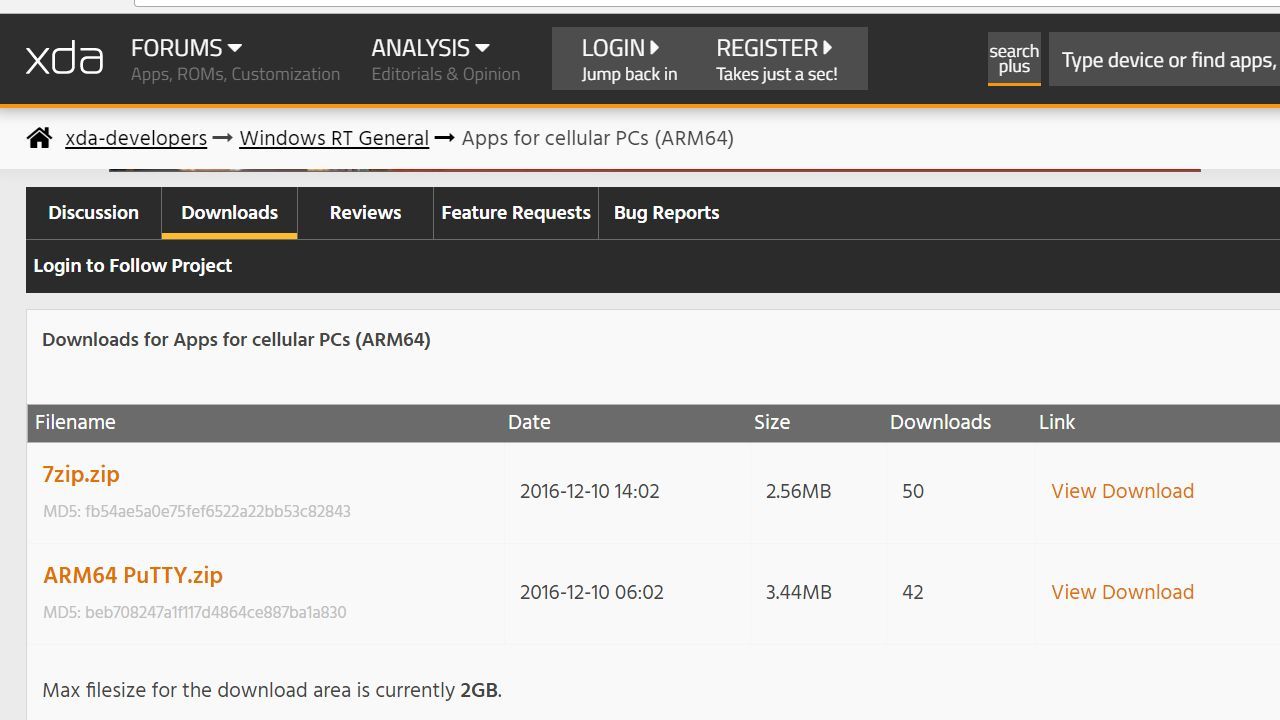Click the date 2016-12-10 06:02
This screenshot has height=720, width=1280.
coord(592,592)
